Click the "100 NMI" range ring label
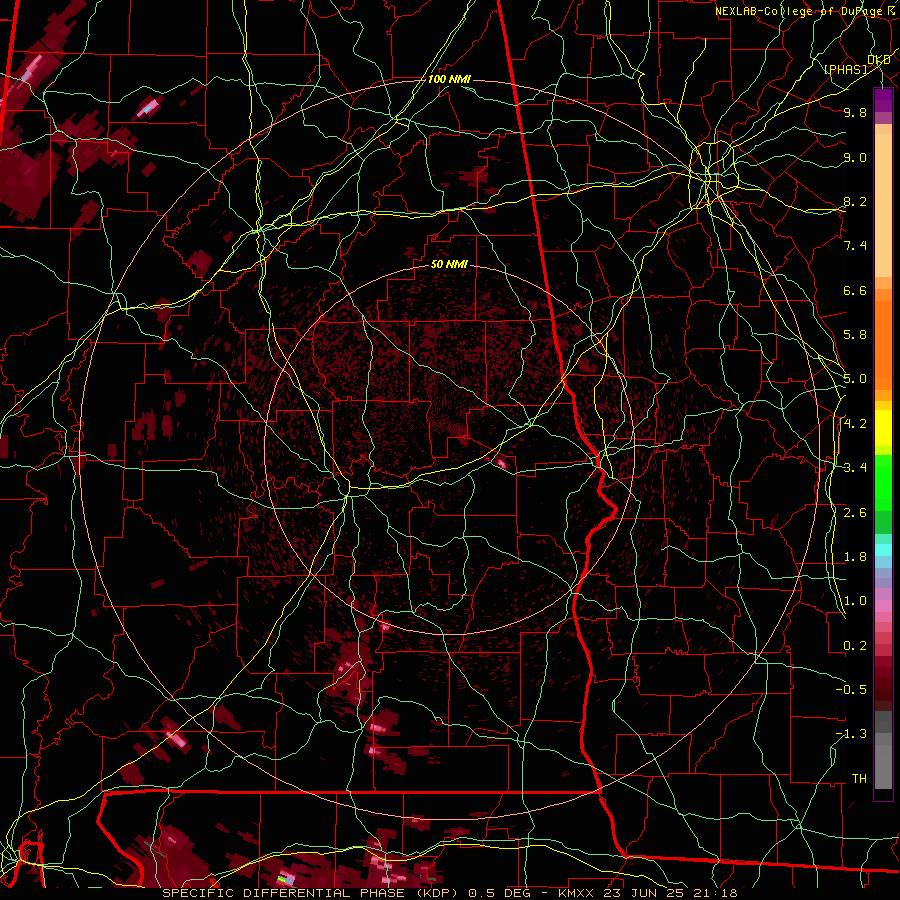Screen dimensions: 900x900 (449, 79)
